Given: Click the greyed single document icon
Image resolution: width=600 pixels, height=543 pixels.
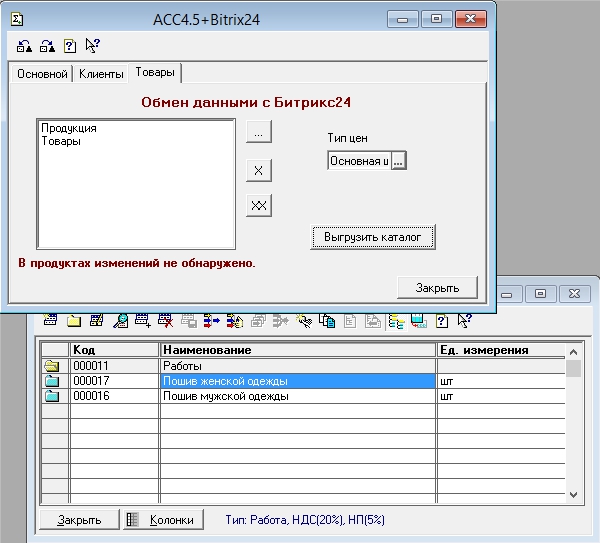Looking at the screenshot, I should click(350, 321).
